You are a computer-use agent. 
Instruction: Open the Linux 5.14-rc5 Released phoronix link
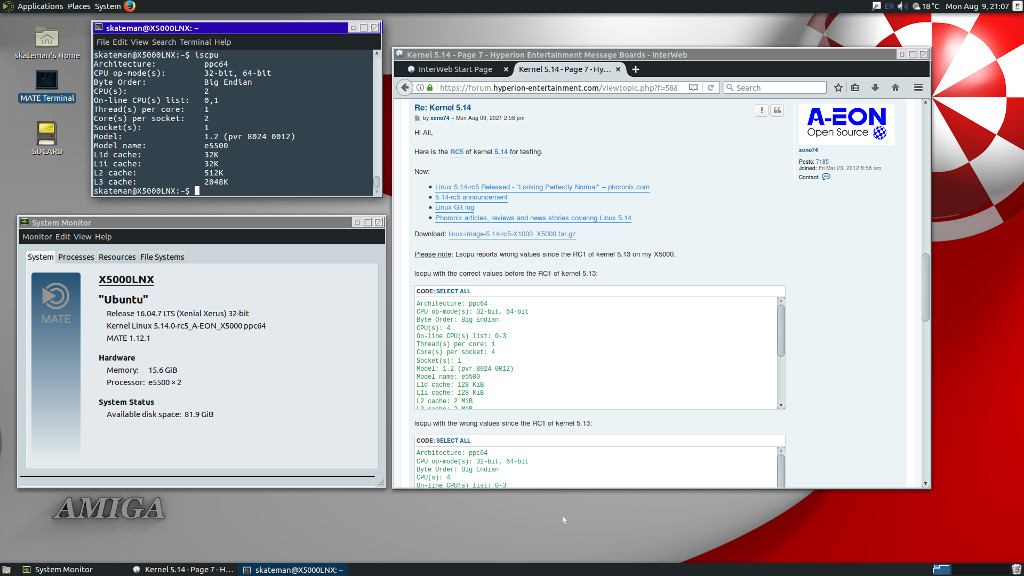(542, 187)
